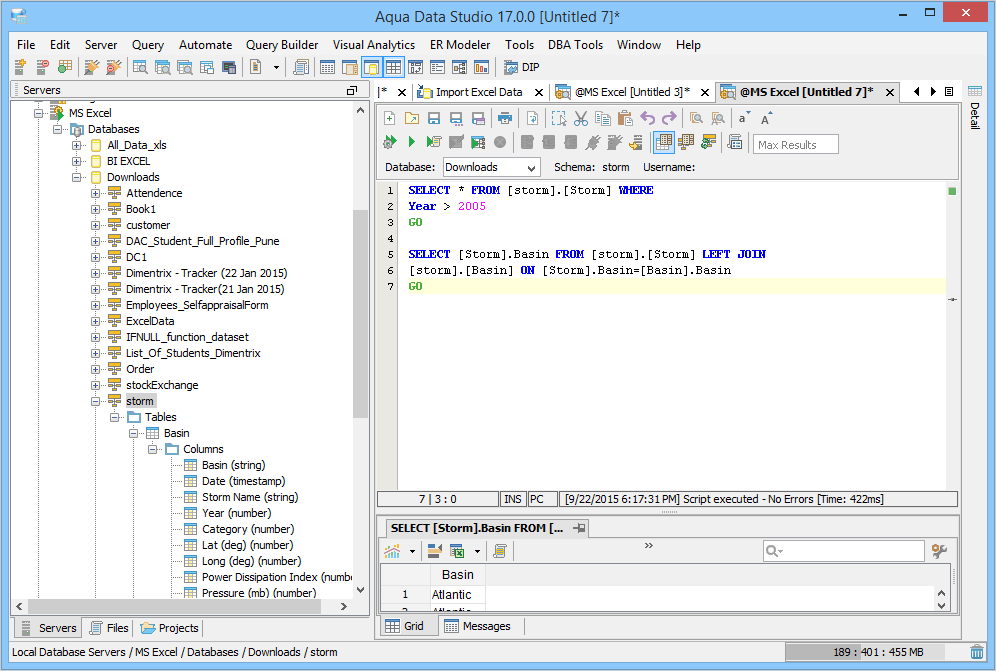Pin the SELECT results tab

click(580, 527)
